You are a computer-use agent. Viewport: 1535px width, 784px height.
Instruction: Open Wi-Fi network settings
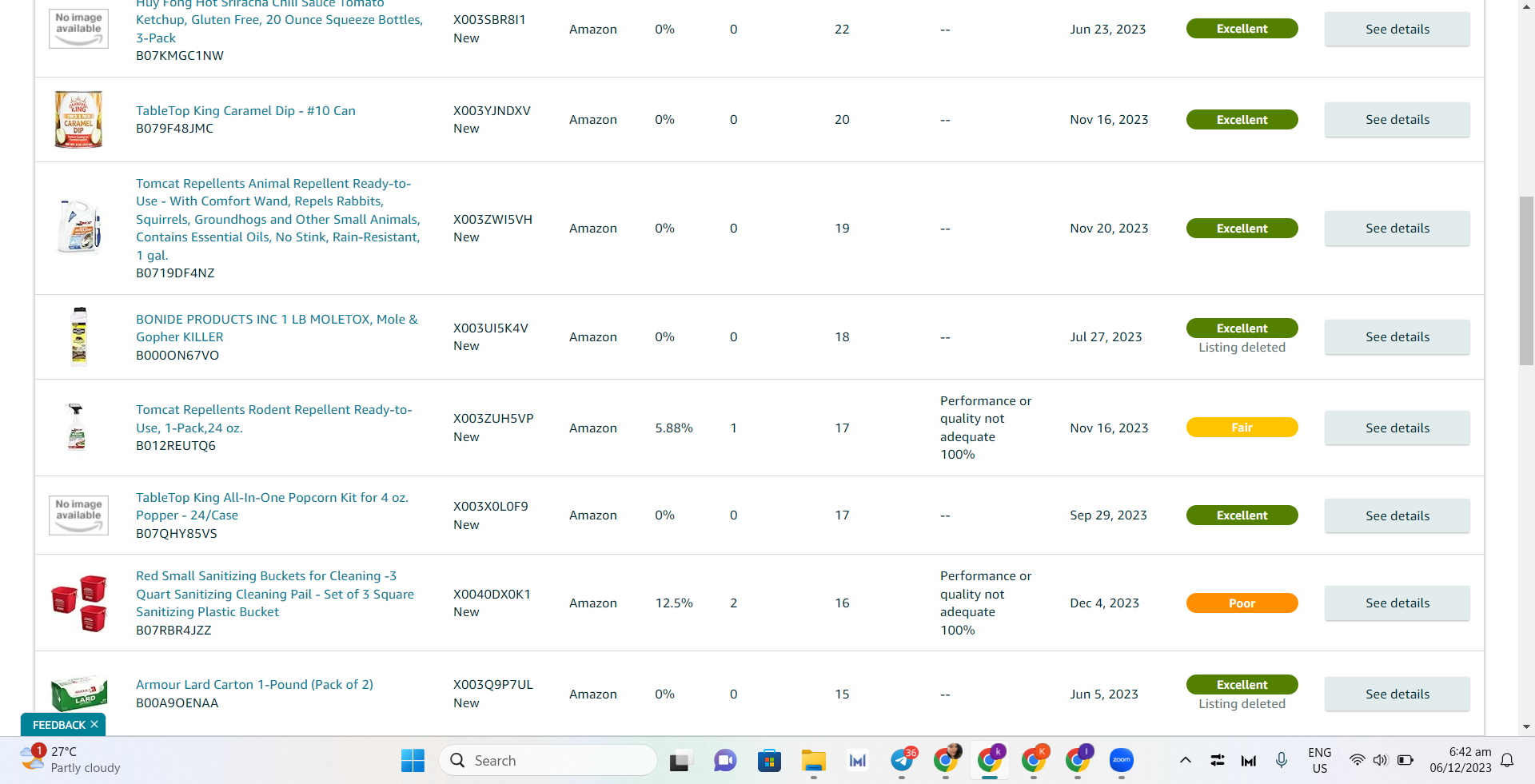pyautogui.click(x=1357, y=760)
